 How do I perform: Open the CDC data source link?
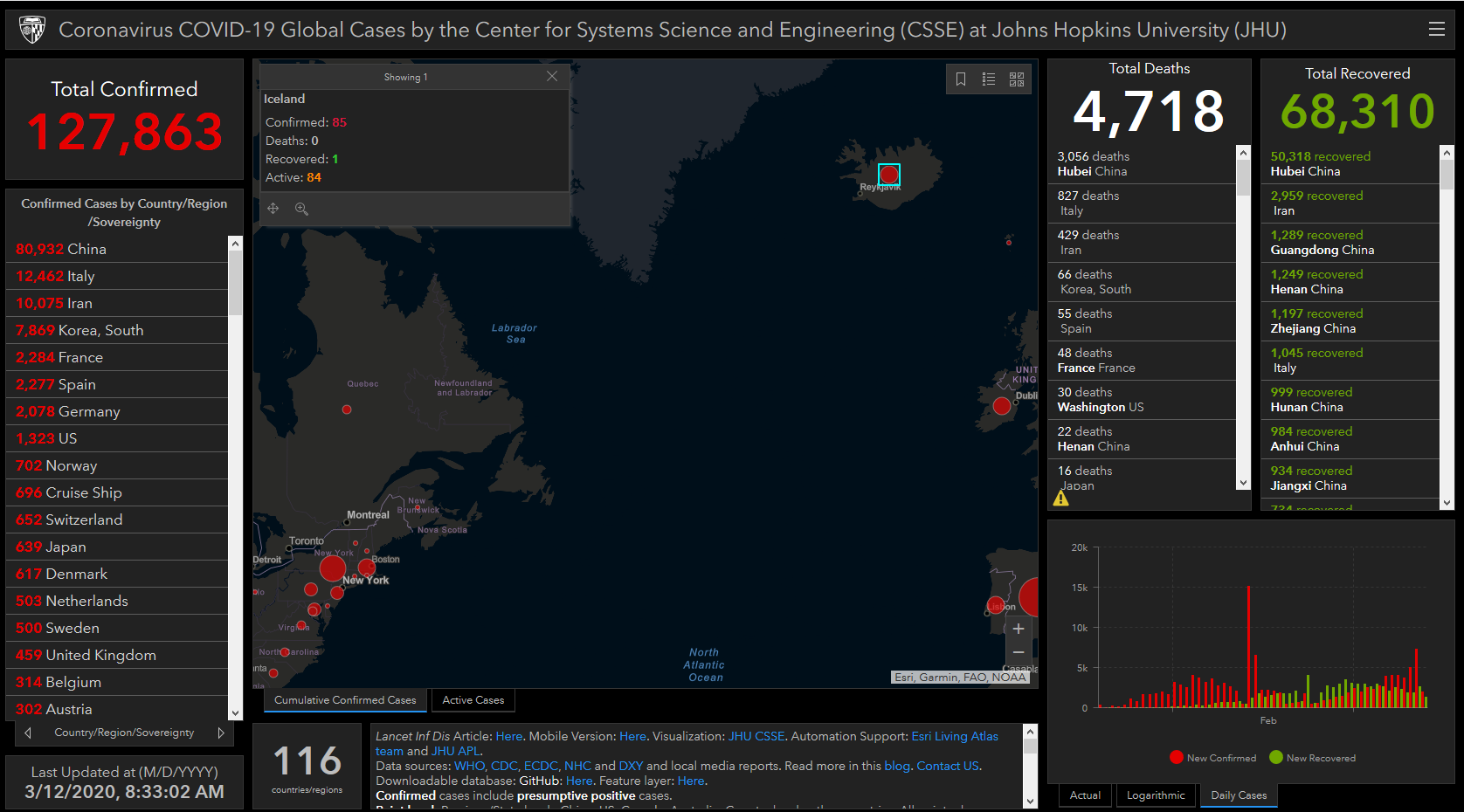click(x=504, y=766)
